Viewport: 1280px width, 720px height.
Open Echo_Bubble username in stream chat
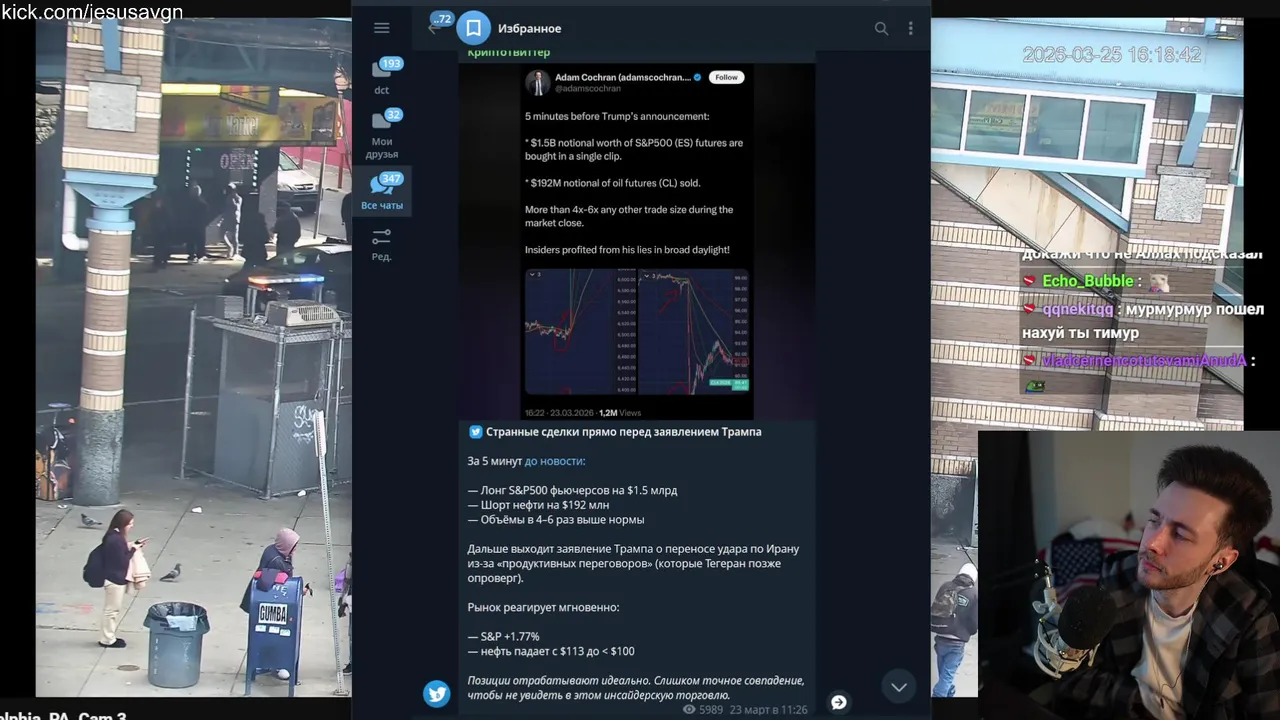pos(1088,281)
